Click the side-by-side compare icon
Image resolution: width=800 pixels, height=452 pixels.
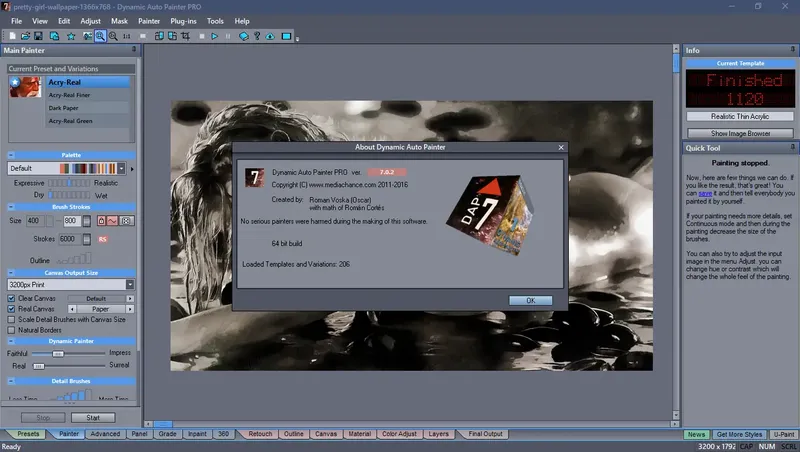click(159, 36)
